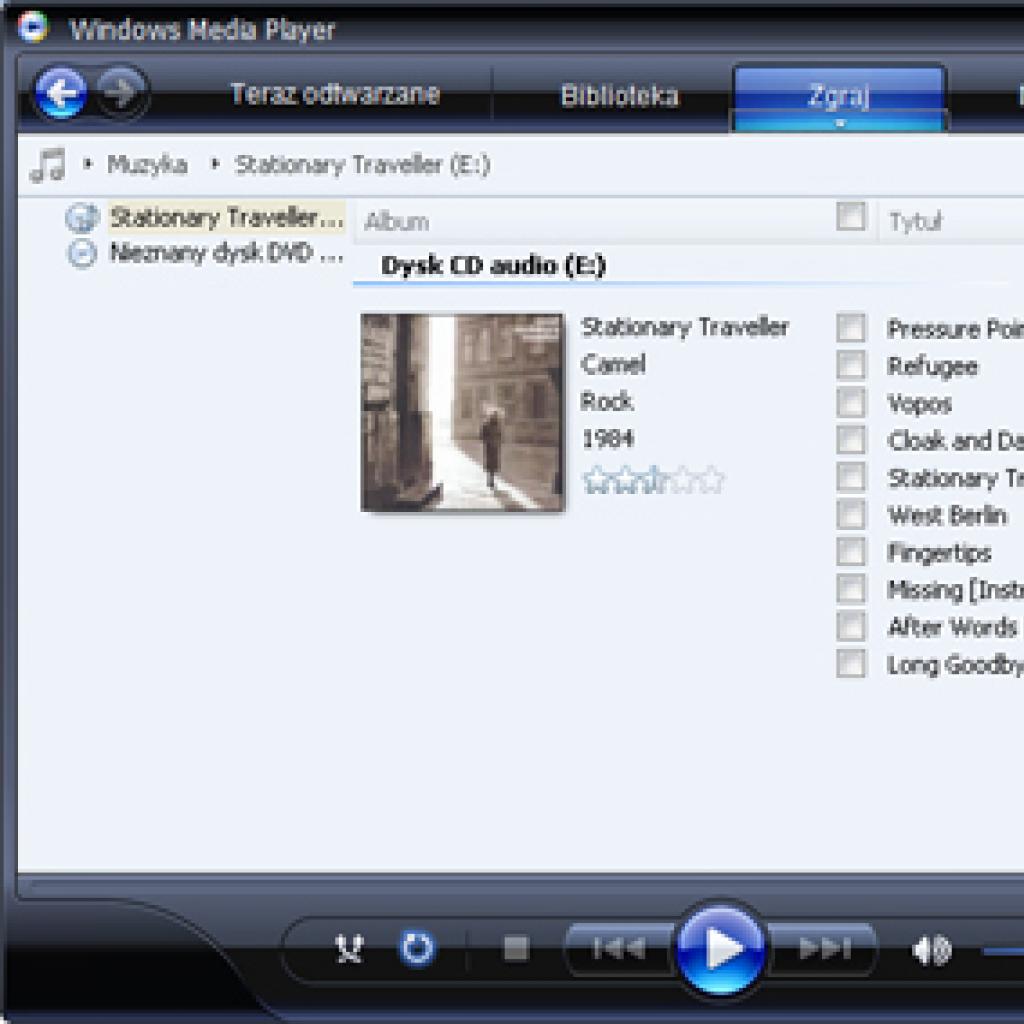1024x1024 pixels.
Task: Click the Windows Media Player logo icon
Action: click(33, 27)
